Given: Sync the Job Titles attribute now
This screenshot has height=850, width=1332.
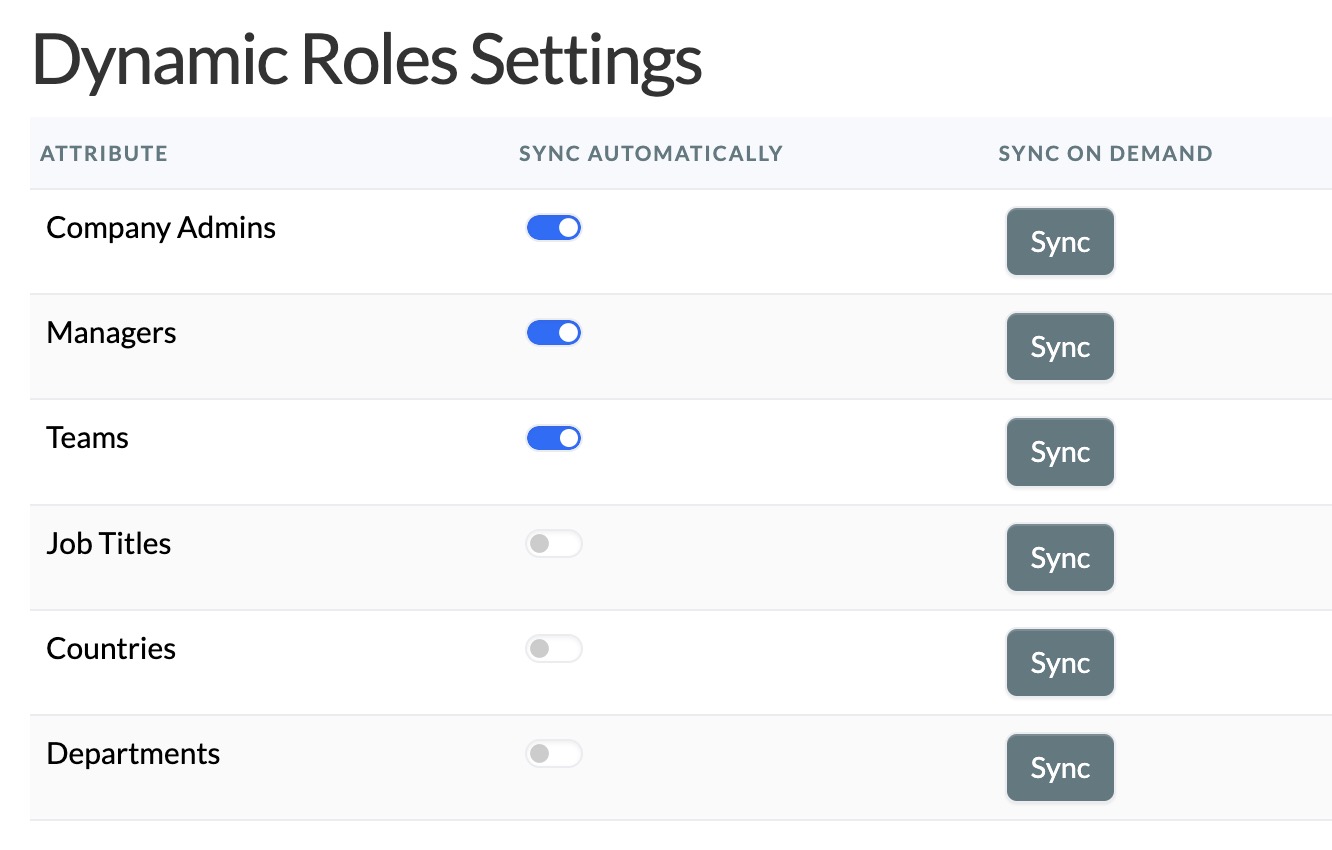Looking at the screenshot, I should point(1060,557).
